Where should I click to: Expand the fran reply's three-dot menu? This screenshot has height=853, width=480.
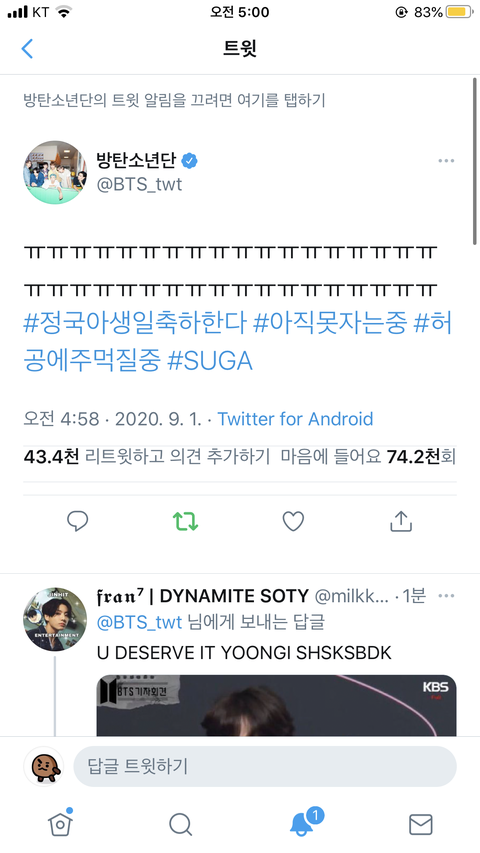coord(446,596)
